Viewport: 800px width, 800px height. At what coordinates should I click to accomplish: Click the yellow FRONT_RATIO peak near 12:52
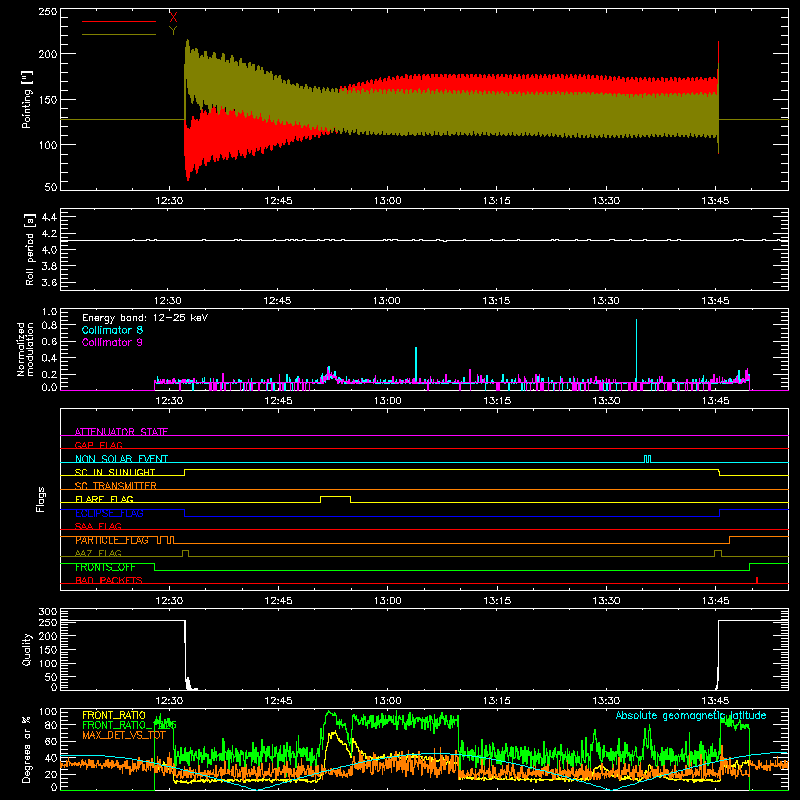click(334, 734)
